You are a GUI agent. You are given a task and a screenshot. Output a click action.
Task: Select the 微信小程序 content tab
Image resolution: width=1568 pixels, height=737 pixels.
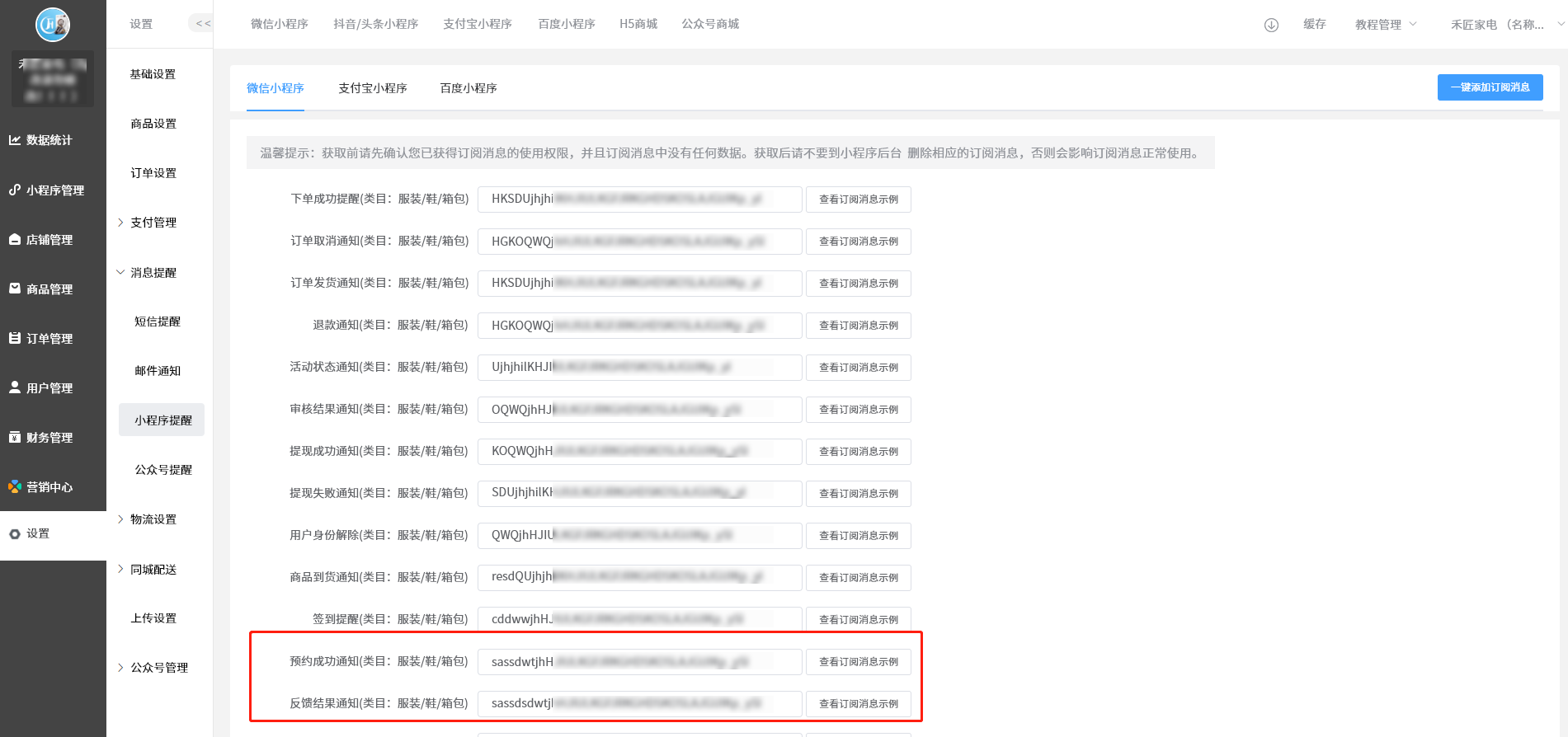point(275,88)
